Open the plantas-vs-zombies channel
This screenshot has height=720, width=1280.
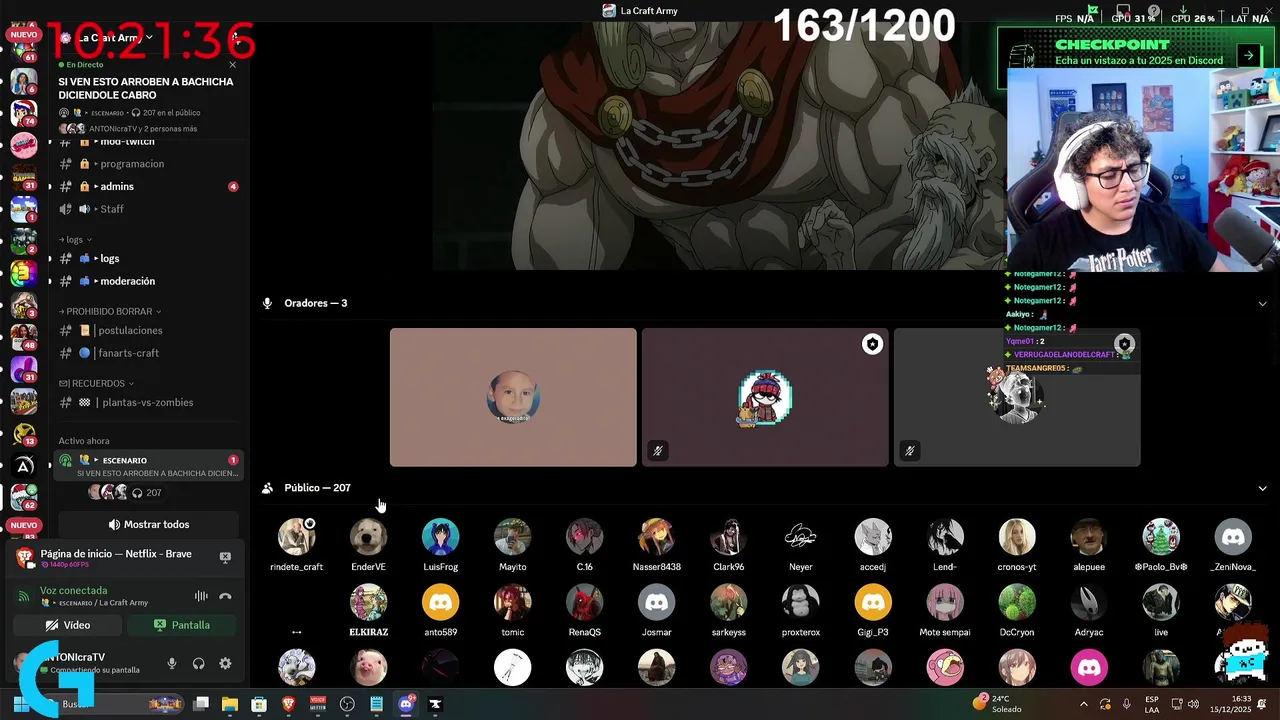(148, 402)
